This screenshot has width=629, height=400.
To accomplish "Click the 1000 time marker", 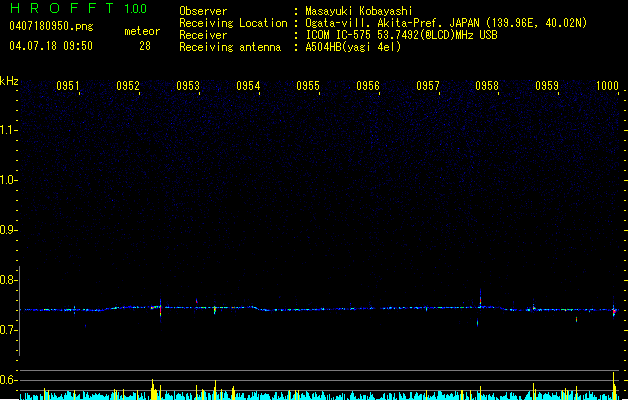I will coord(607,86).
